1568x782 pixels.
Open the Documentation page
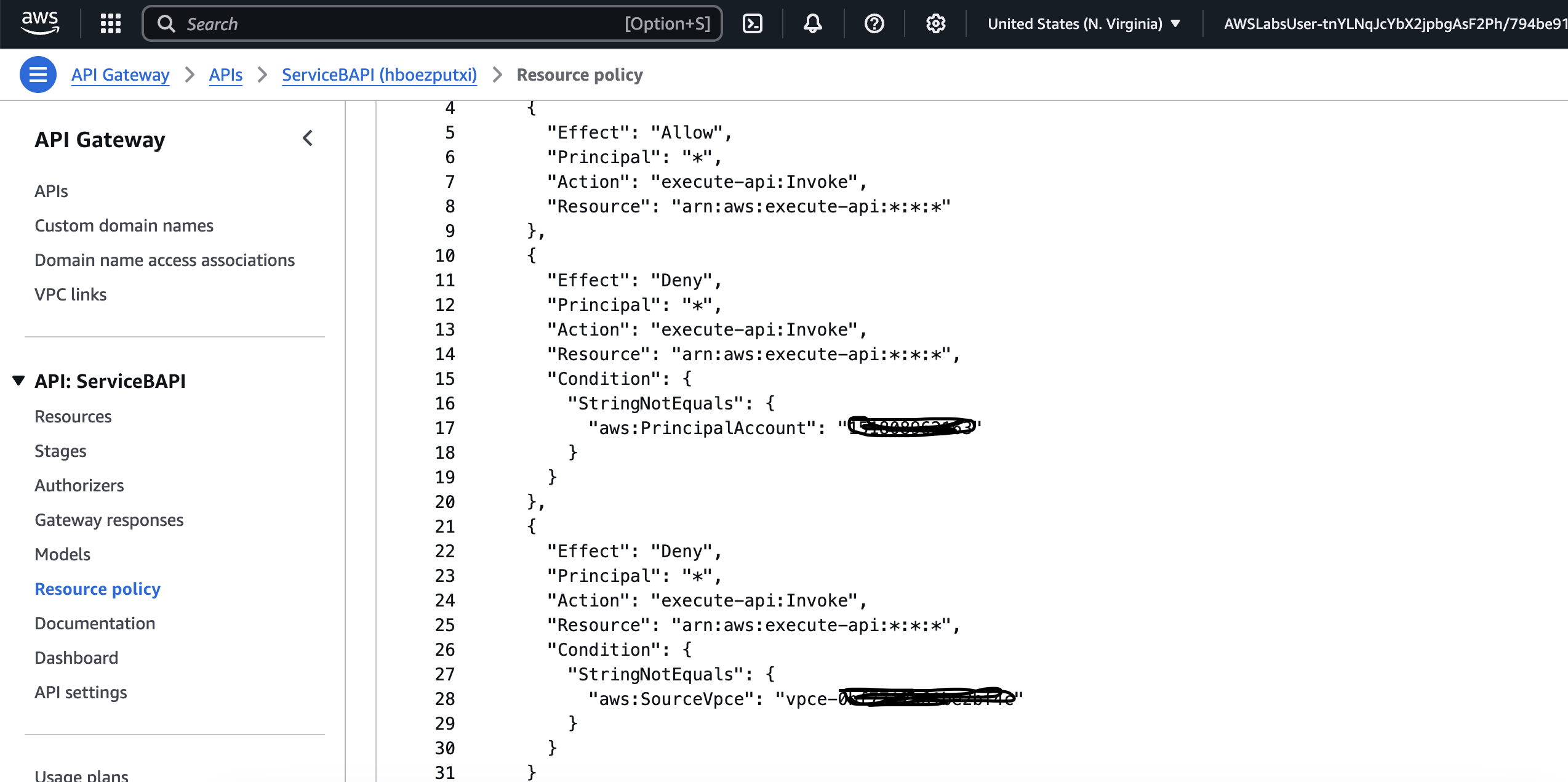(x=95, y=623)
